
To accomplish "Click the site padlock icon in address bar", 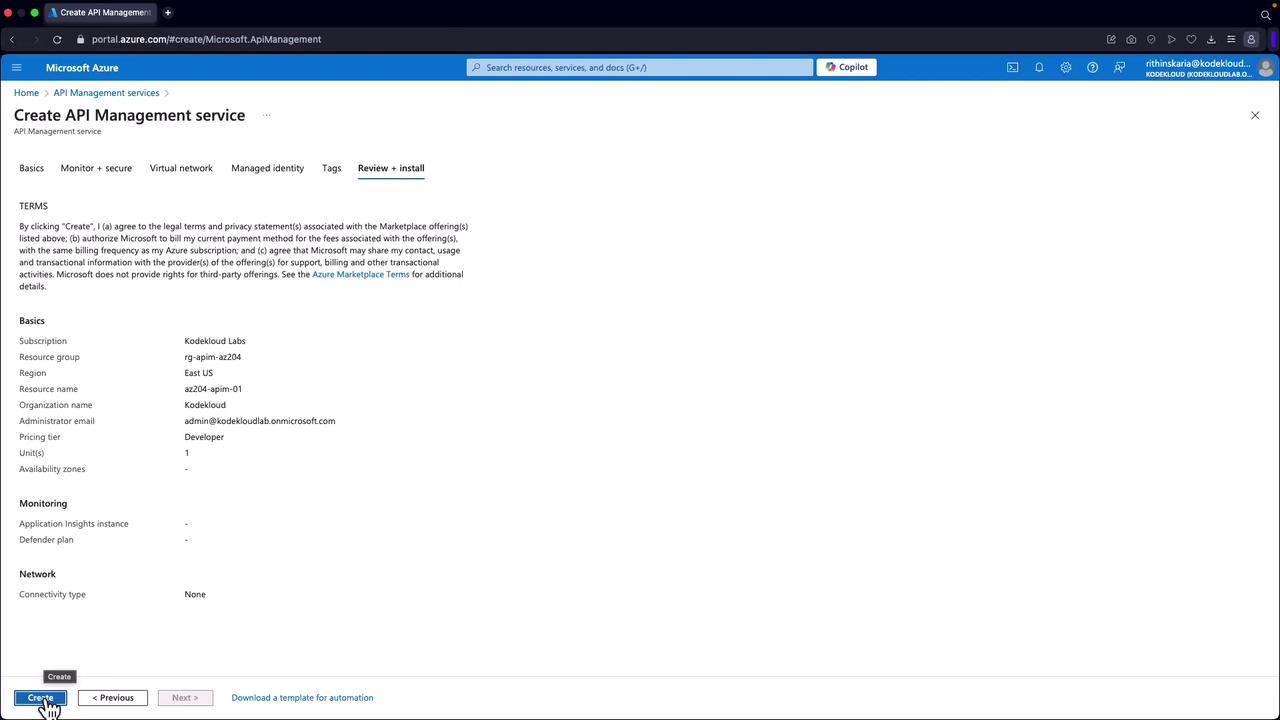I will click(80, 39).
